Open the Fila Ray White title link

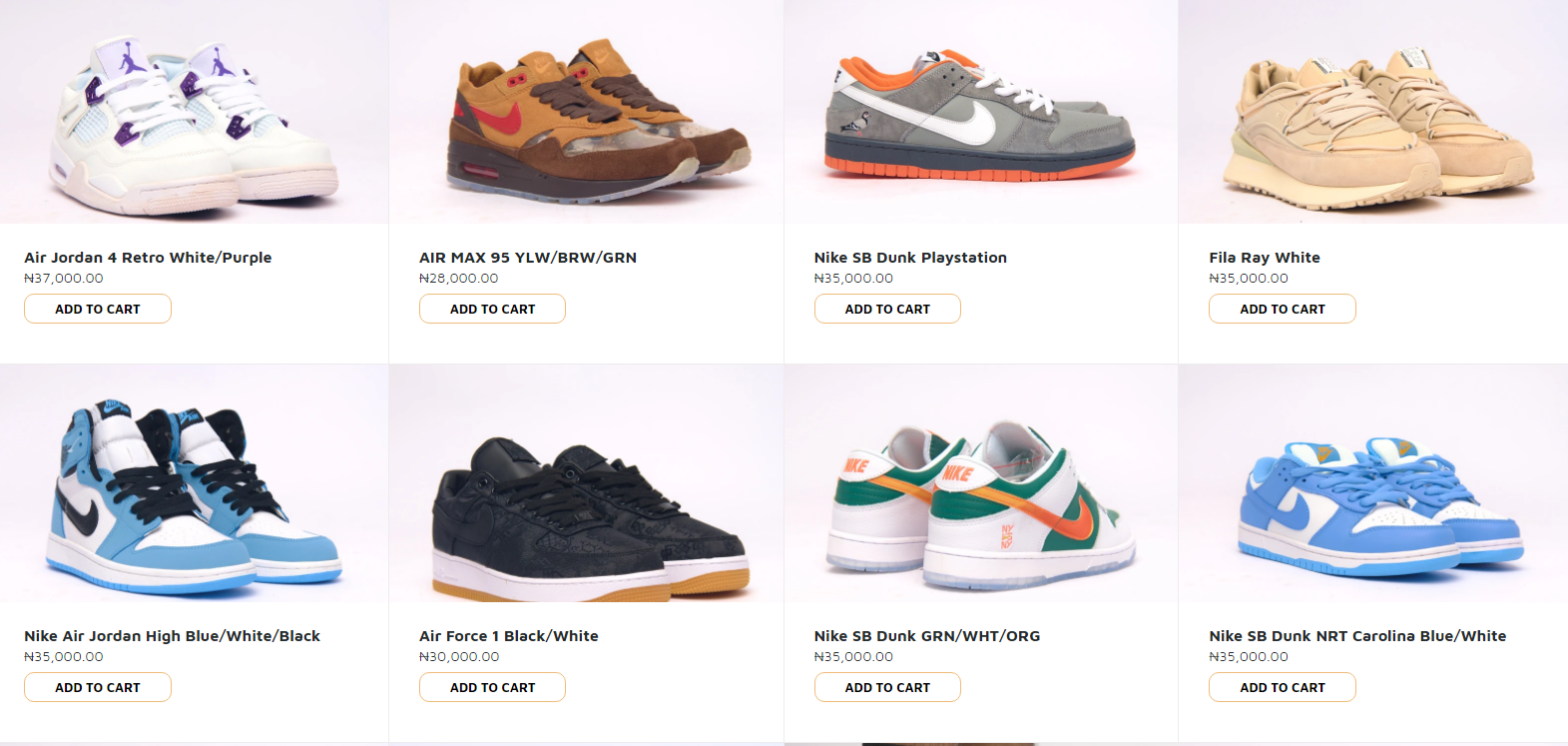pos(1265,258)
